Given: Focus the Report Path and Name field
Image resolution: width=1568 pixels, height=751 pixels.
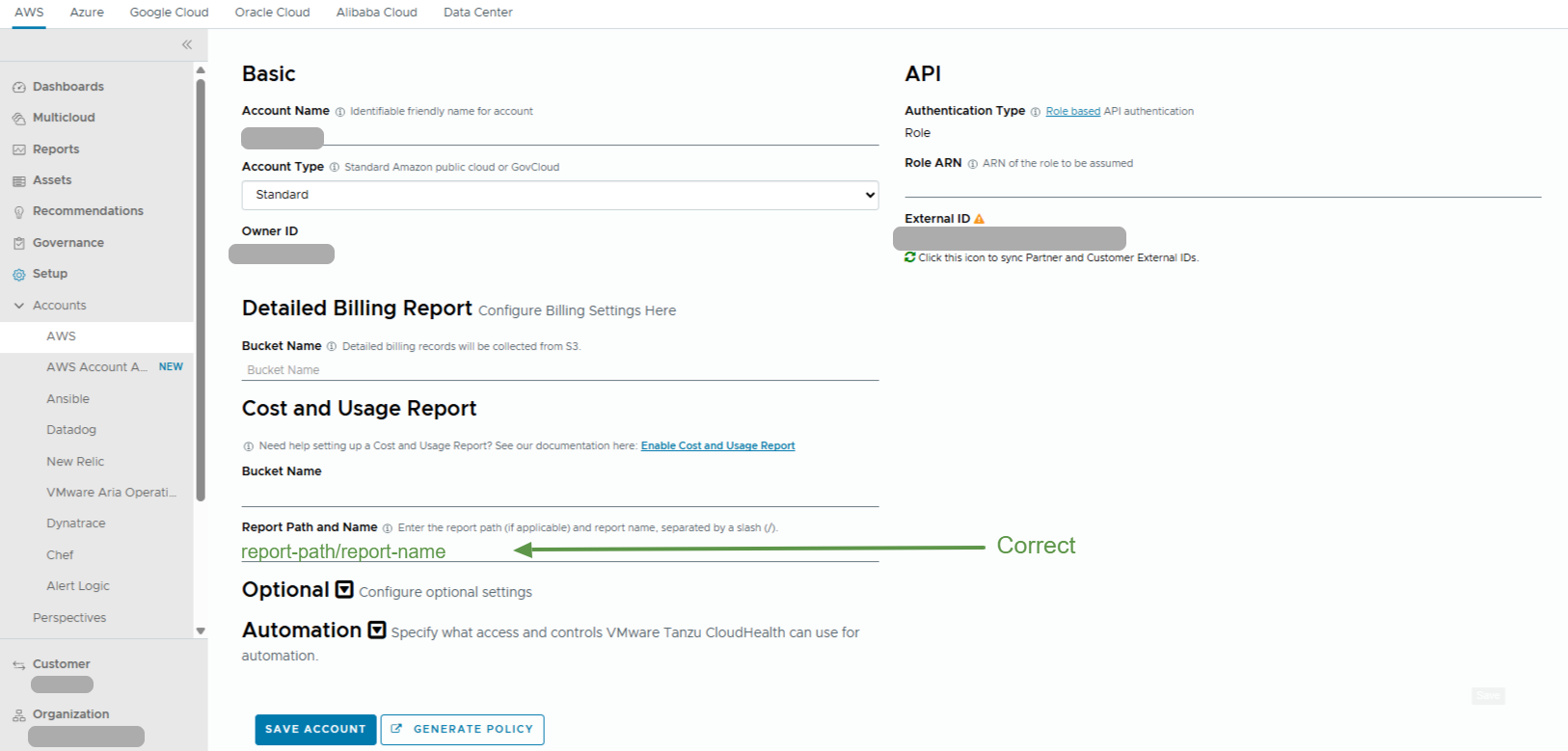Looking at the screenshot, I should pyautogui.click(x=560, y=551).
